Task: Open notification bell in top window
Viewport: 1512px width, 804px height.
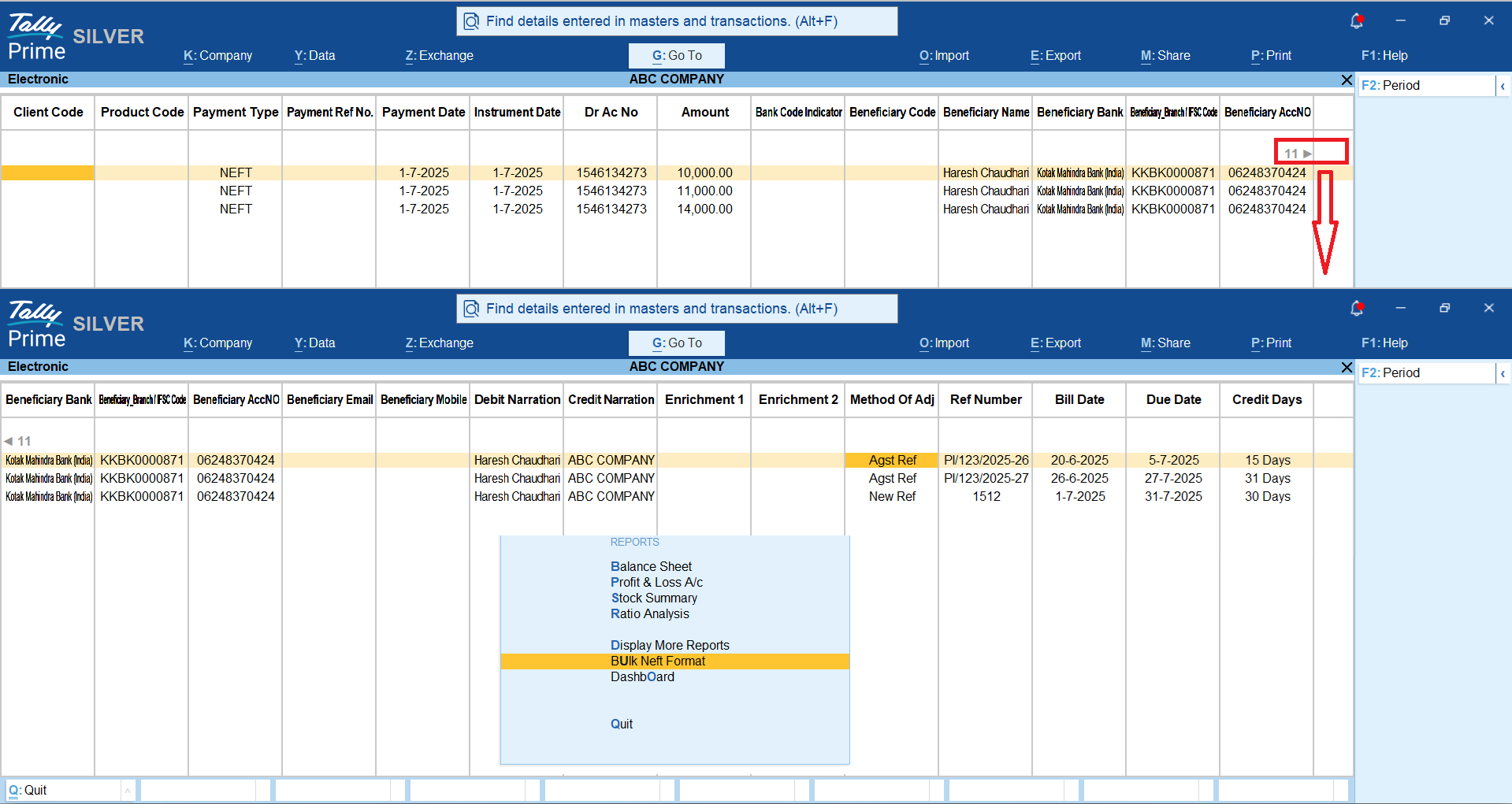Action: [1356, 21]
